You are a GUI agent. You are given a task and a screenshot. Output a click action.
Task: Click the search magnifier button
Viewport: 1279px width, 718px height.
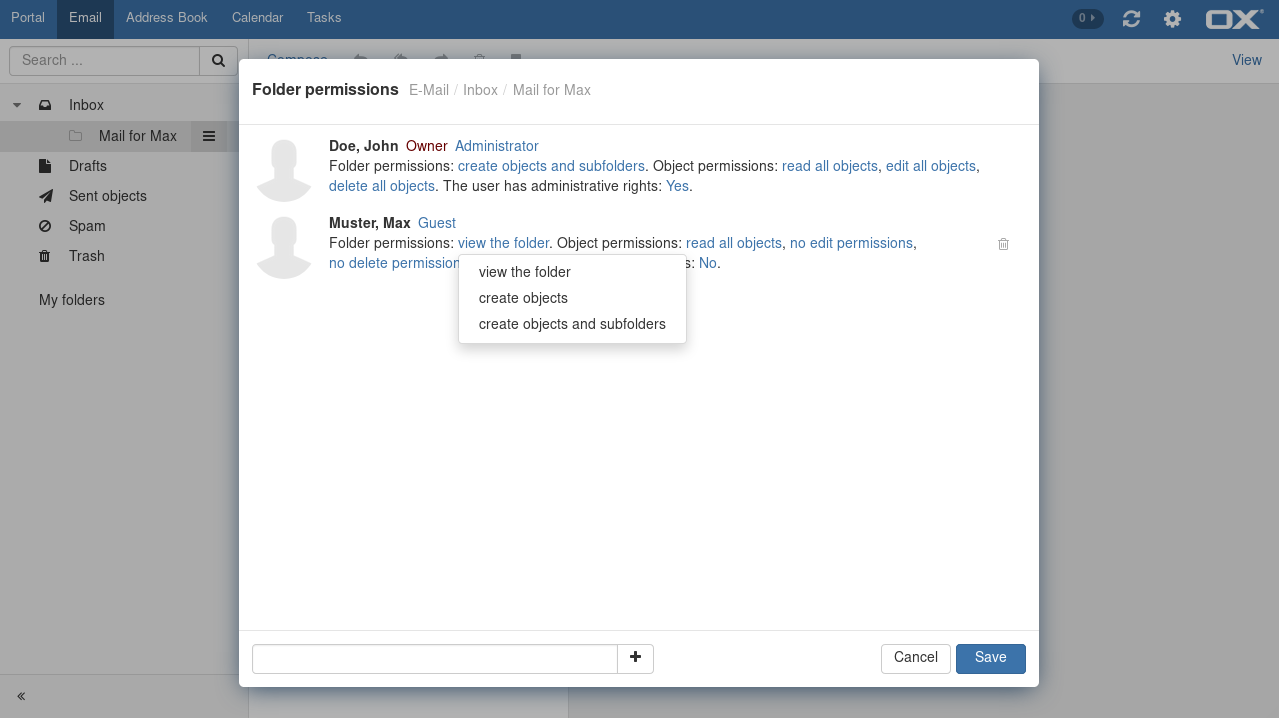click(x=218, y=60)
